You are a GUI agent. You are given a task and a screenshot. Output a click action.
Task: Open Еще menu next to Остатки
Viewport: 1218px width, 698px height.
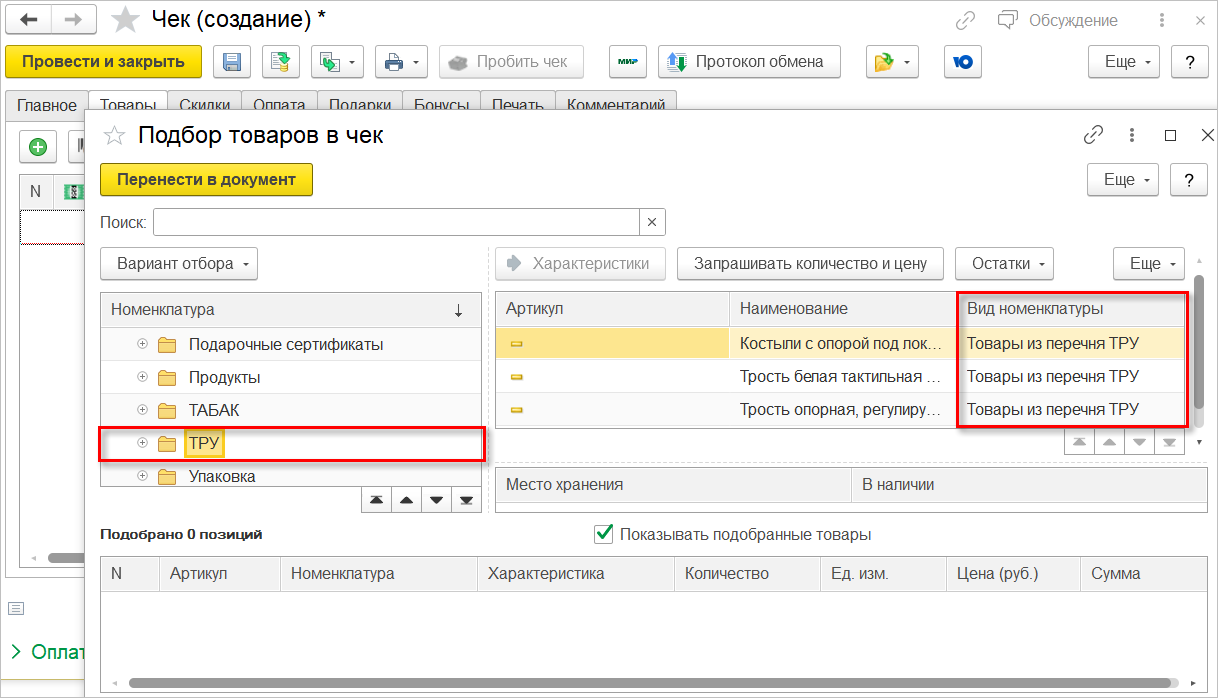(x=1149, y=264)
